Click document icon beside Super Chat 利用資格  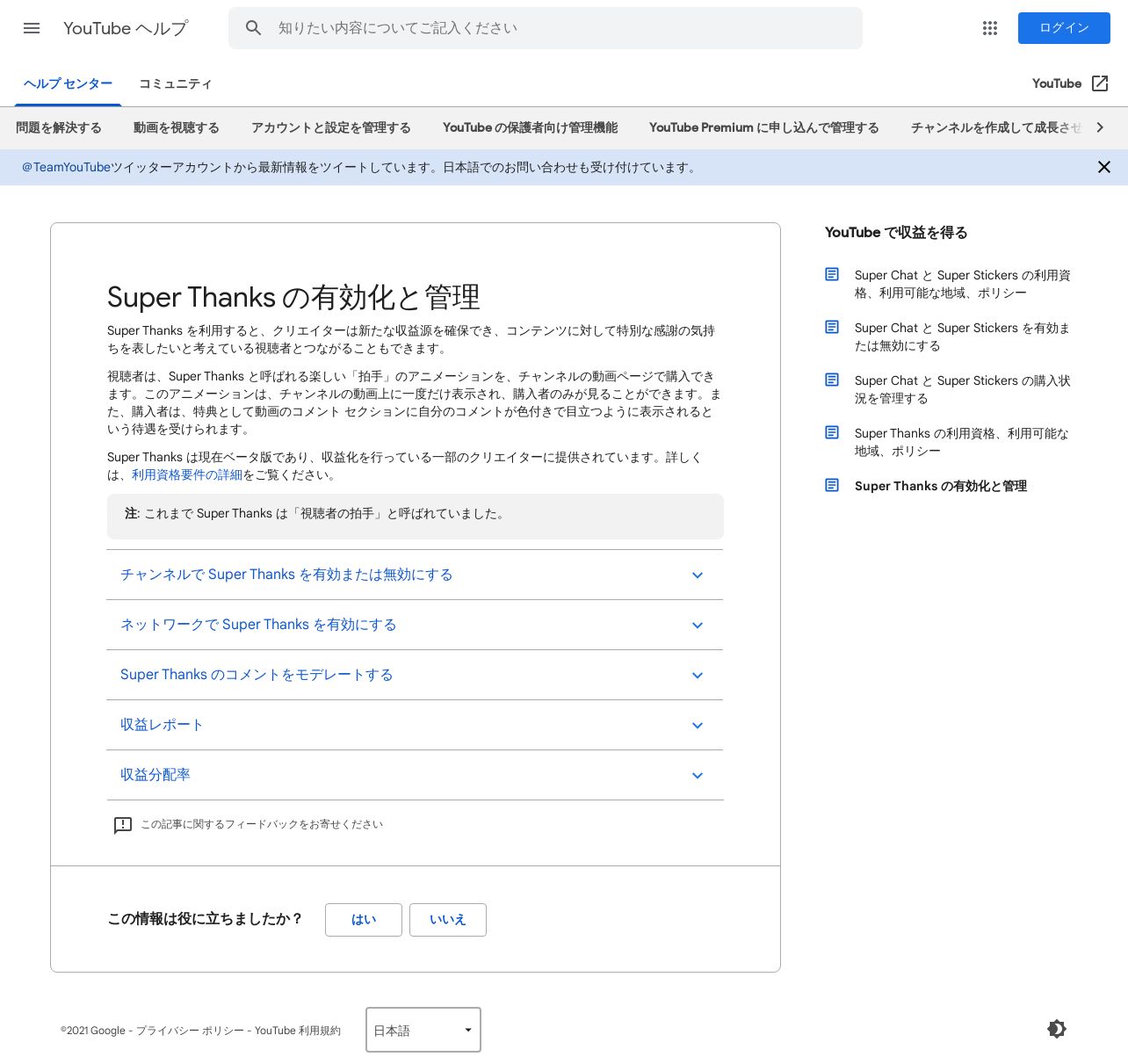(x=832, y=274)
